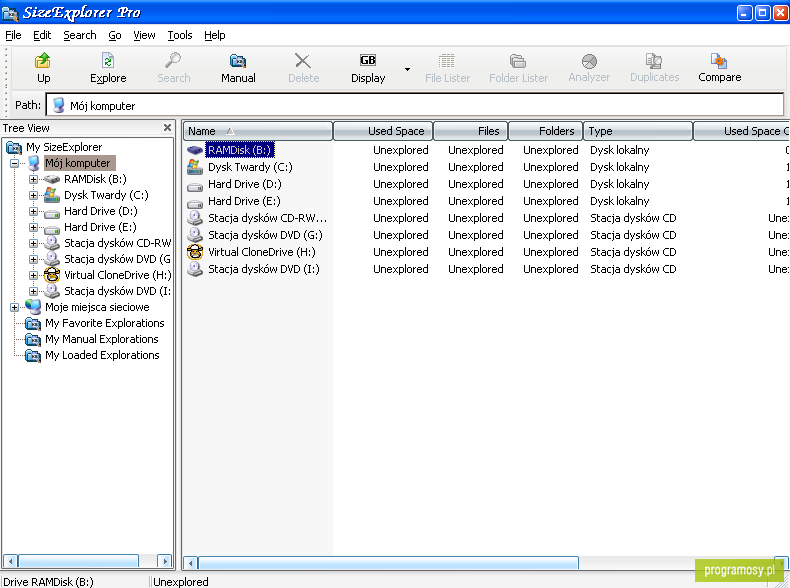The image size is (790, 588).
Task: Select Stacja dysków DVD (I:) list row
Action: (264, 270)
